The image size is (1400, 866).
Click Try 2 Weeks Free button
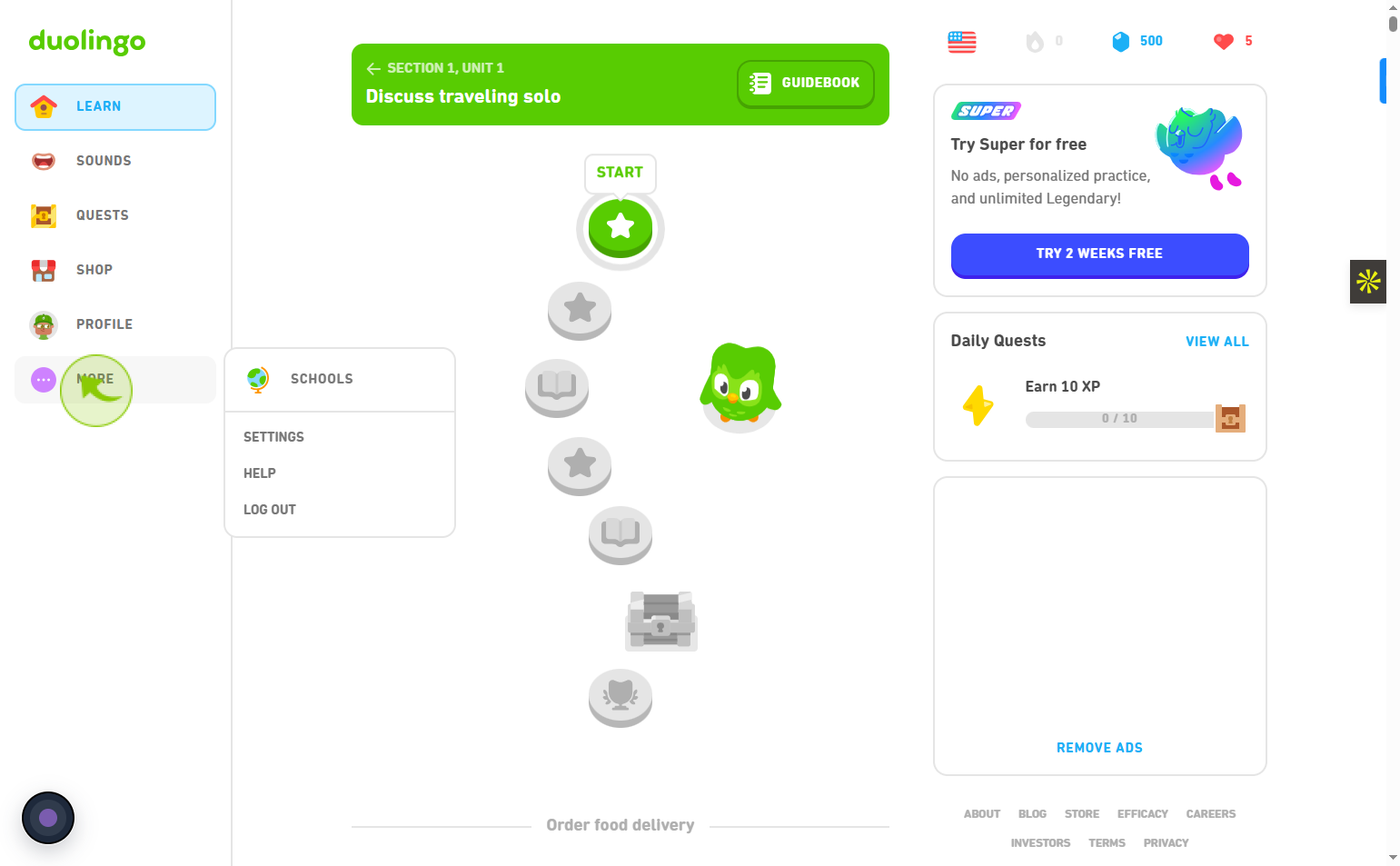point(1099,254)
